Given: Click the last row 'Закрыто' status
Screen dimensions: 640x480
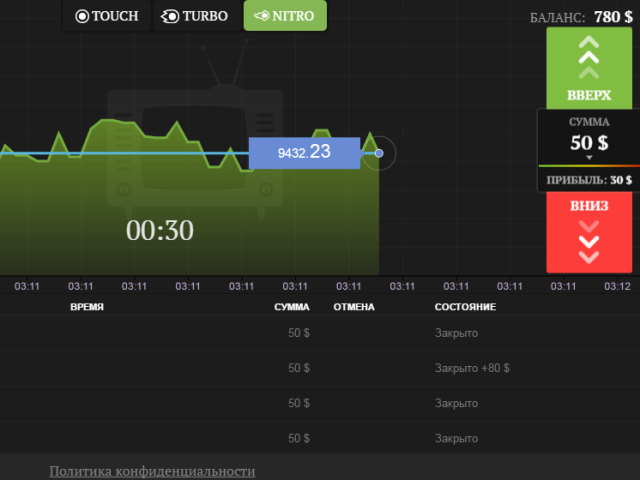Looking at the screenshot, I should [456, 438].
